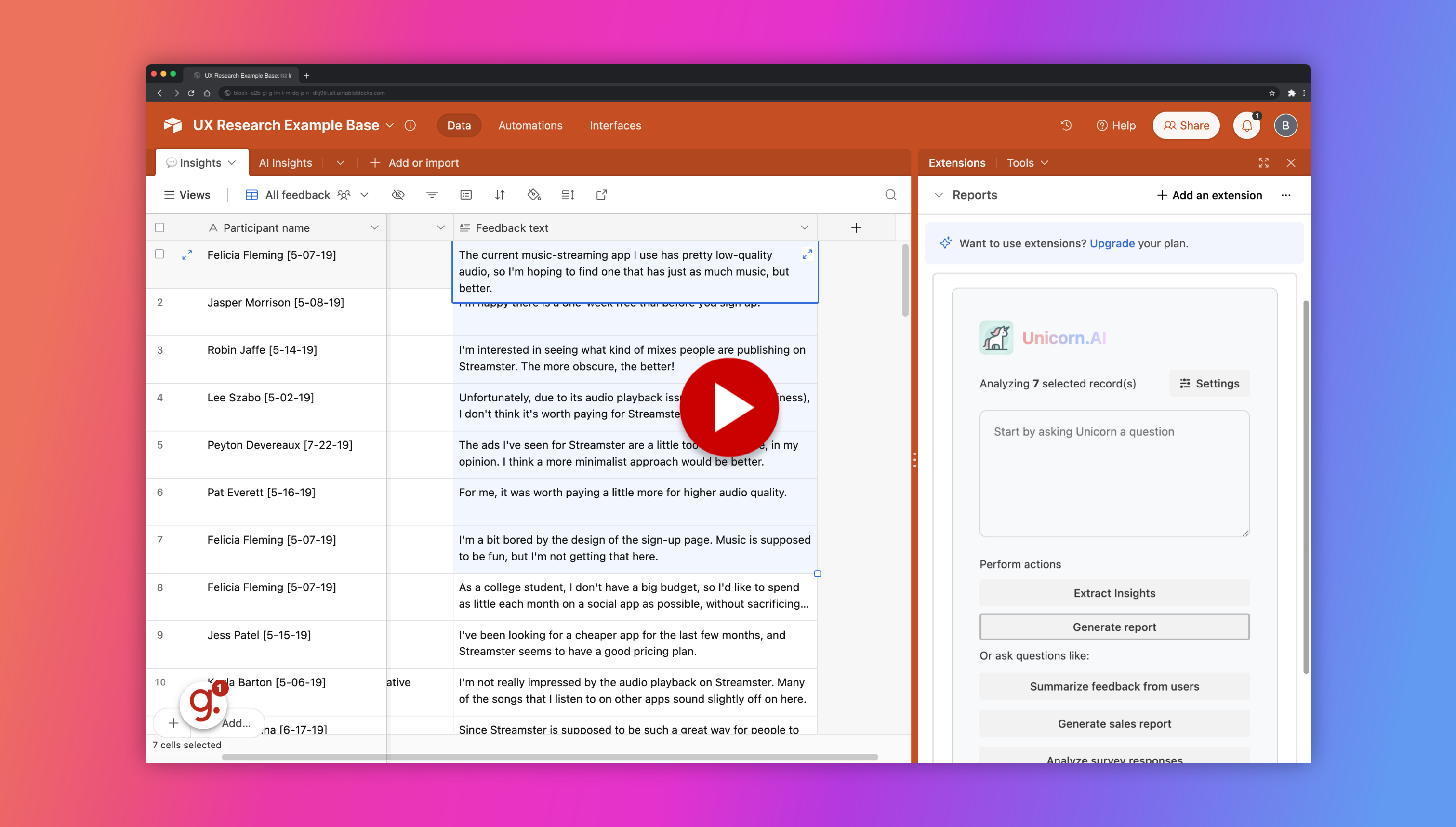Open the group records icon
Viewport: 1456px width, 827px height.
[466, 195]
